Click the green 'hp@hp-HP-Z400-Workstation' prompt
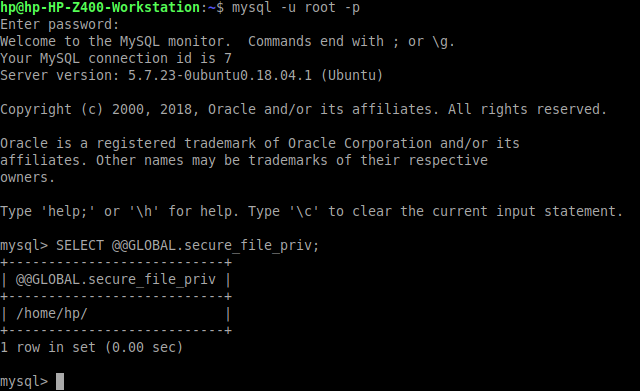 (x=100, y=7)
